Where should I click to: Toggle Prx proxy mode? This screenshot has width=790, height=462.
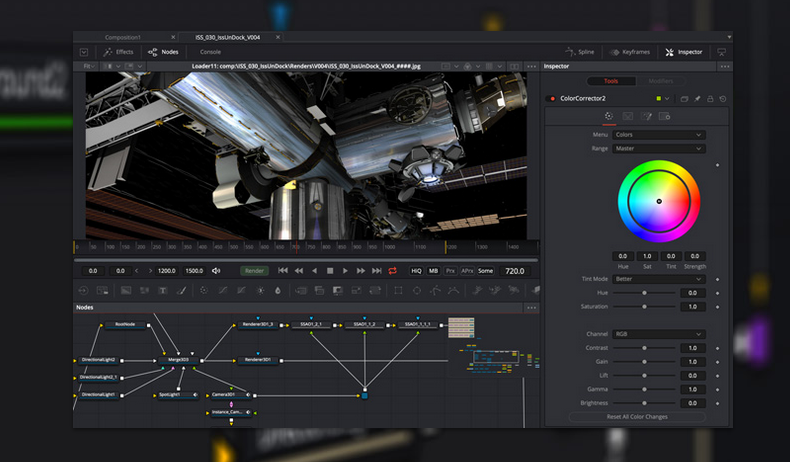450,271
